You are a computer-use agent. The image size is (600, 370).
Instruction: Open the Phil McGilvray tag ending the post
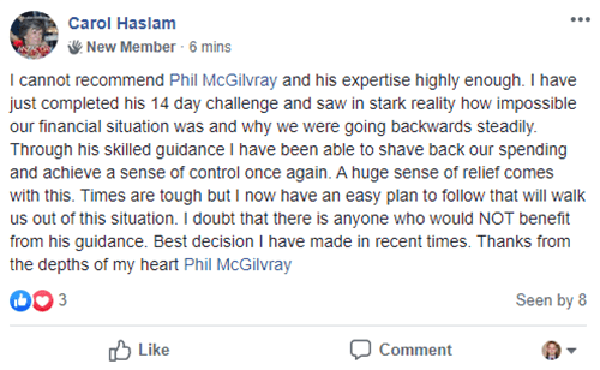point(238,264)
